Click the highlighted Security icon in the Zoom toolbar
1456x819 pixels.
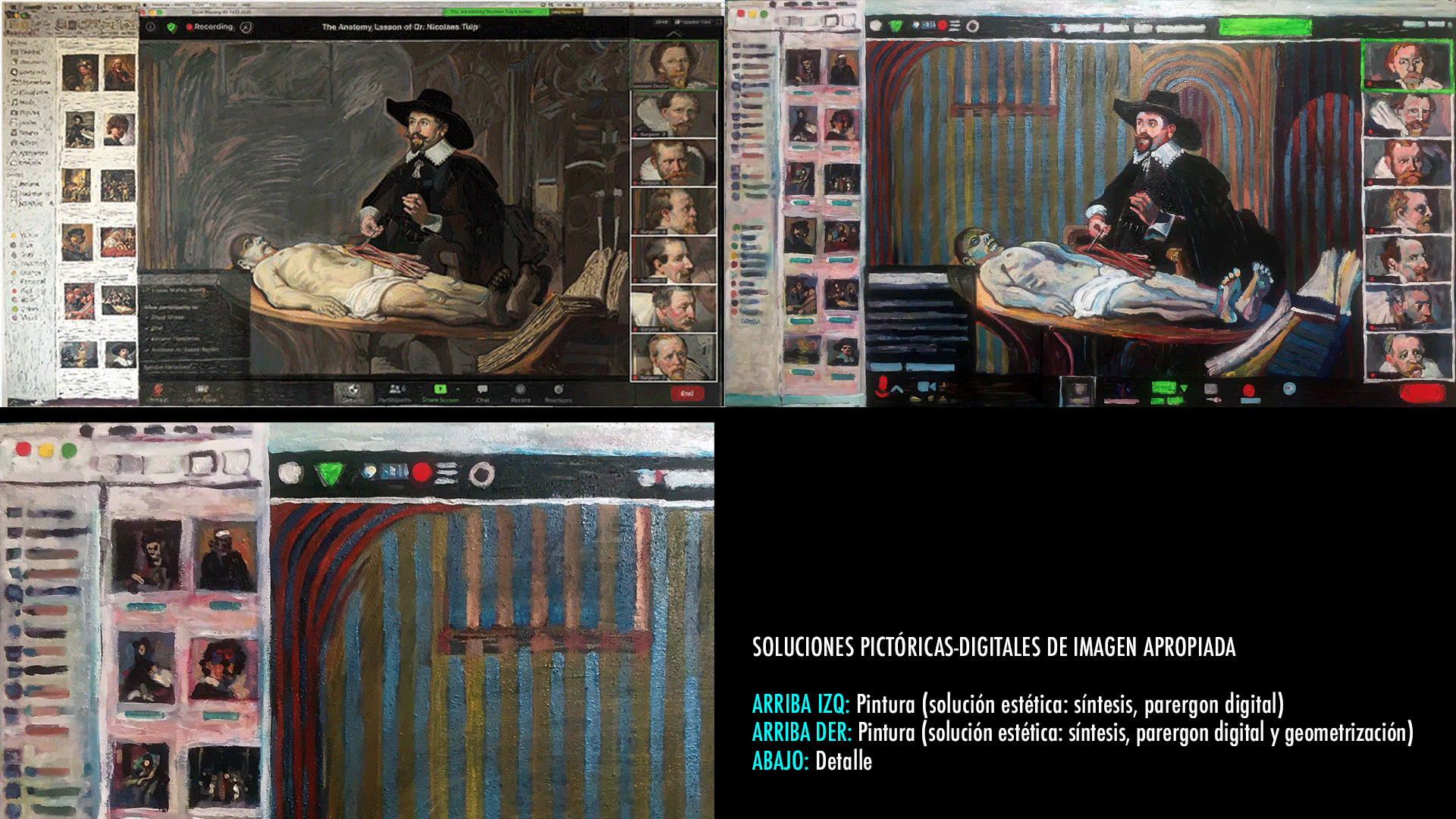tap(353, 392)
